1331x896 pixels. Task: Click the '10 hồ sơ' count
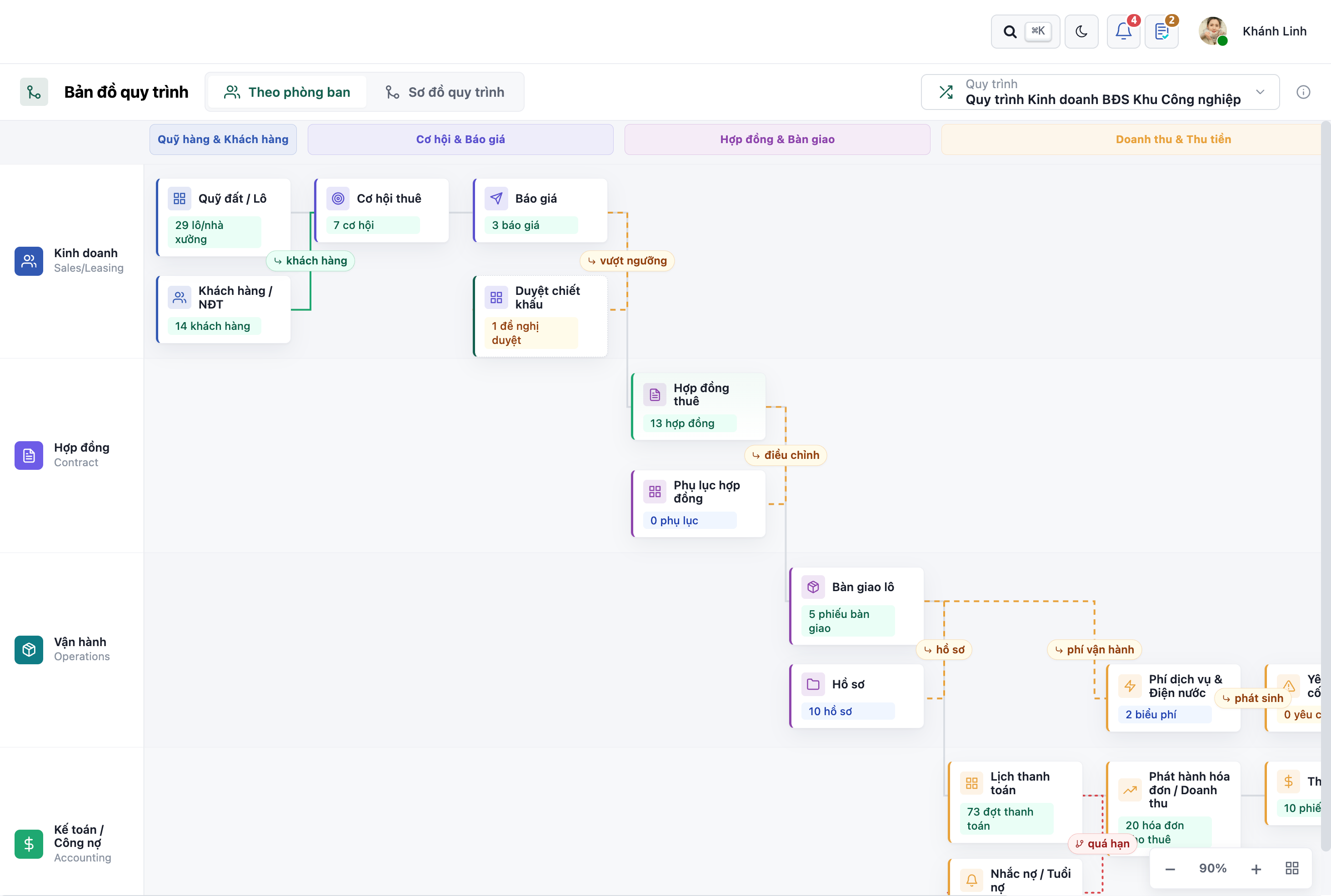pos(848,711)
